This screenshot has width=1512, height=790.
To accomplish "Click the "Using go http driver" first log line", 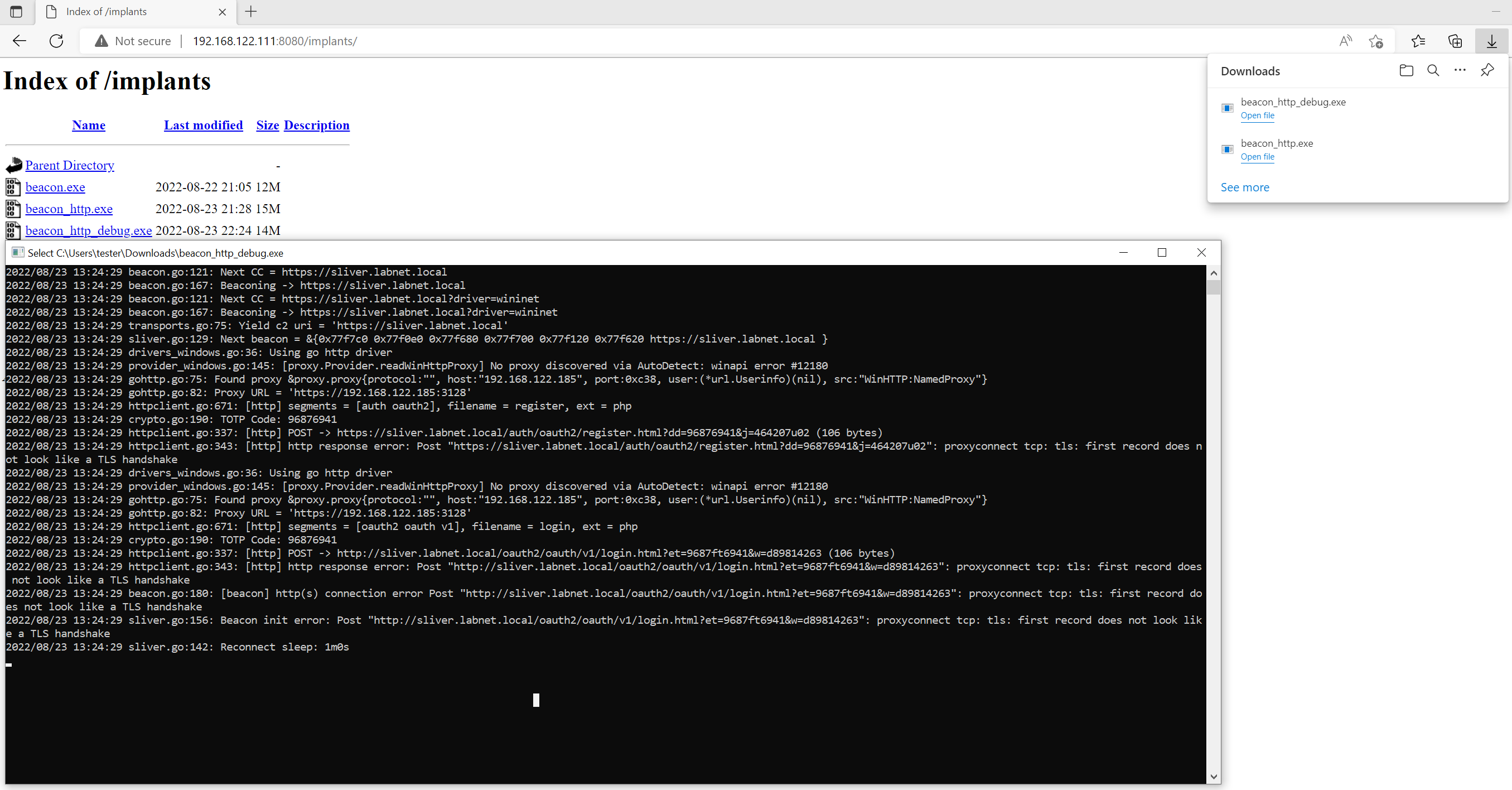I will (199, 353).
